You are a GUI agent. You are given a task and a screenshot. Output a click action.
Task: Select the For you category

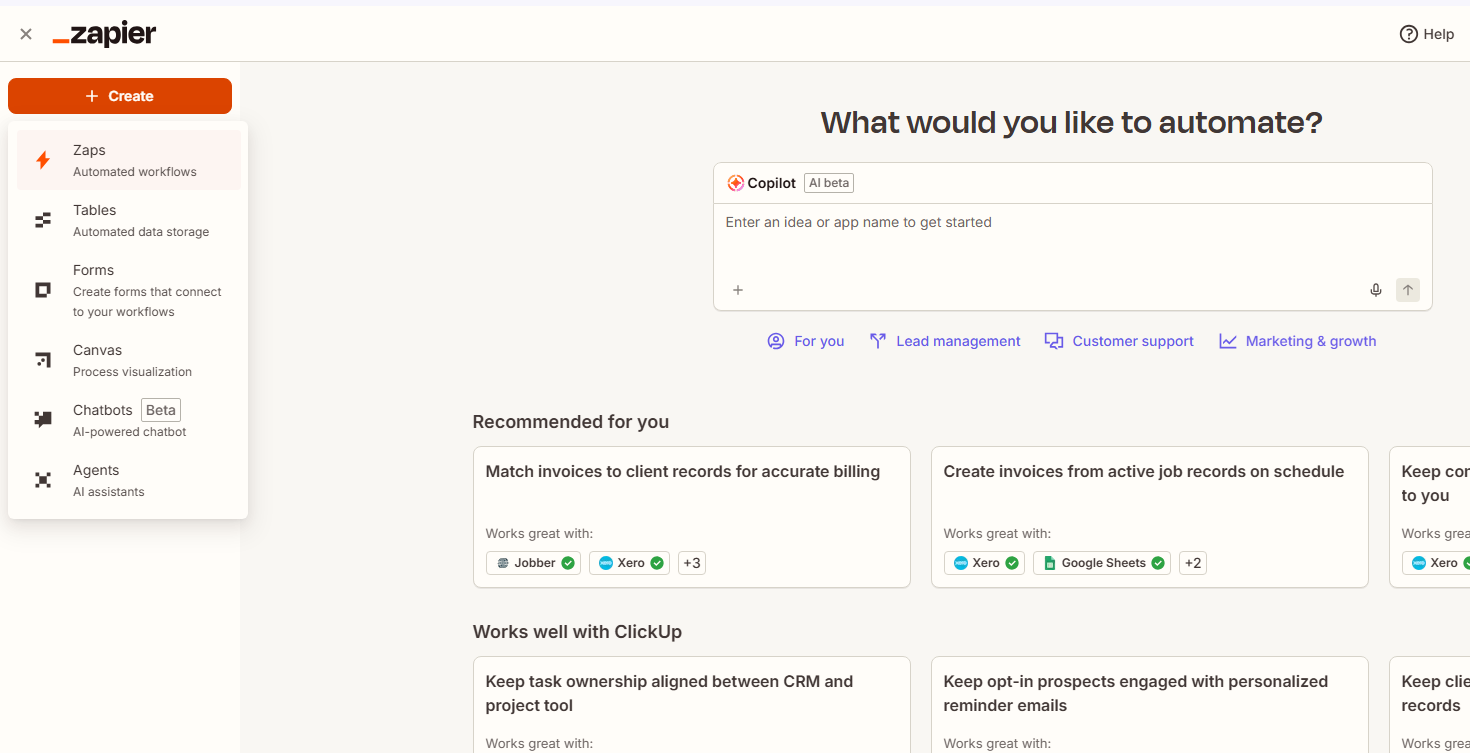pyautogui.click(x=806, y=341)
